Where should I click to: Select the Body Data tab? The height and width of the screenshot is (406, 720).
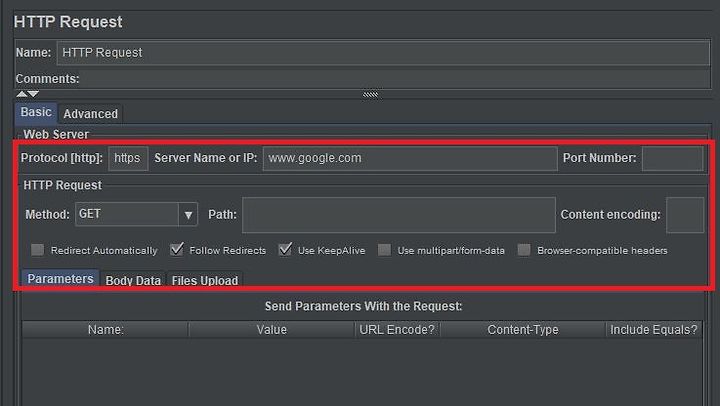[x=133, y=280]
